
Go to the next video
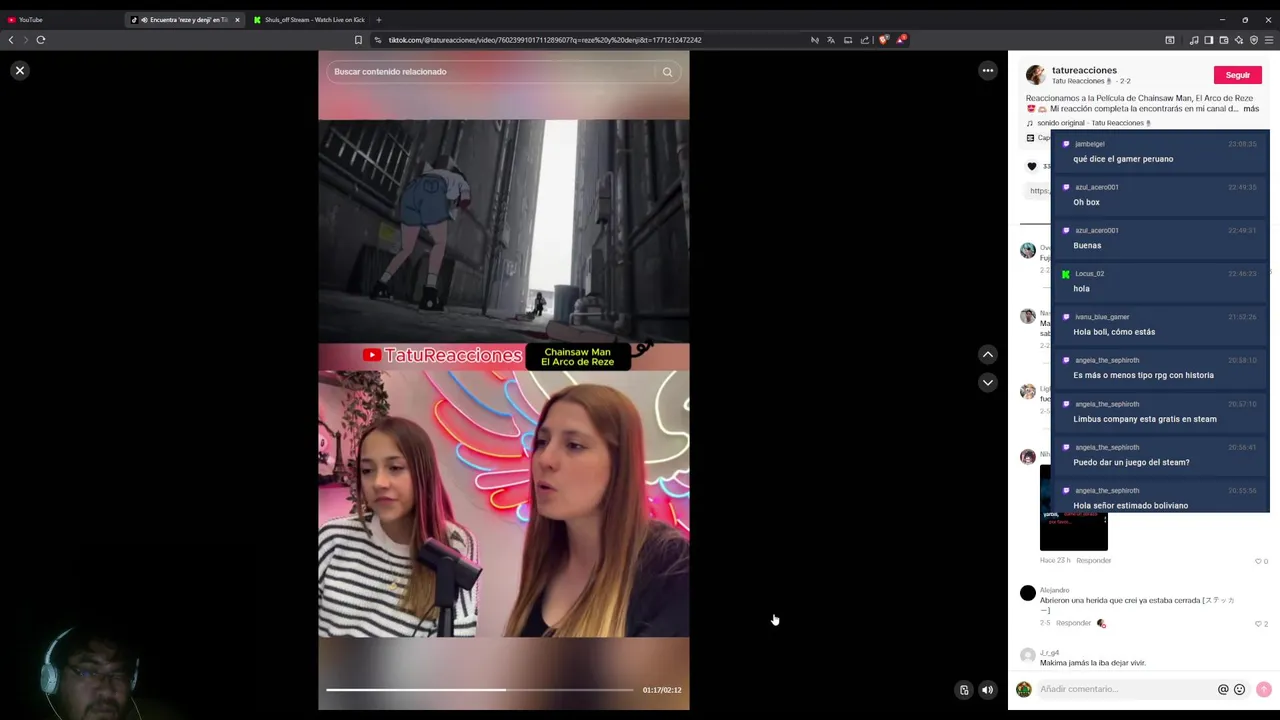[x=987, y=382]
